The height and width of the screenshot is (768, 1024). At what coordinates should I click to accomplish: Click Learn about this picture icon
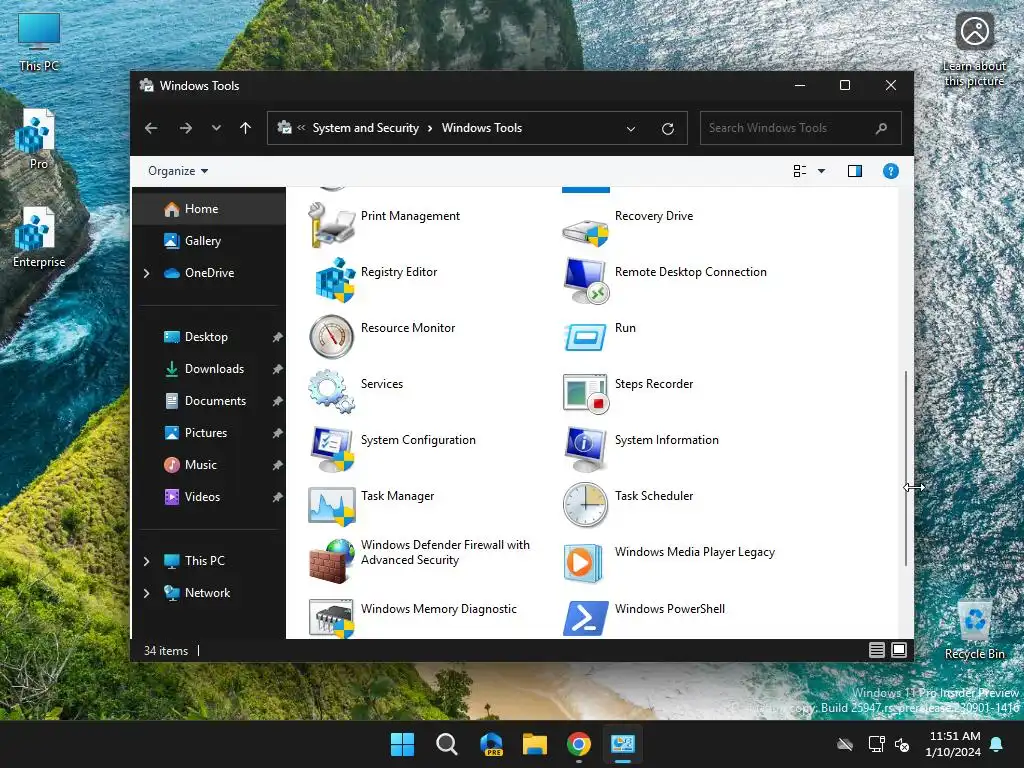pos(974,50)
